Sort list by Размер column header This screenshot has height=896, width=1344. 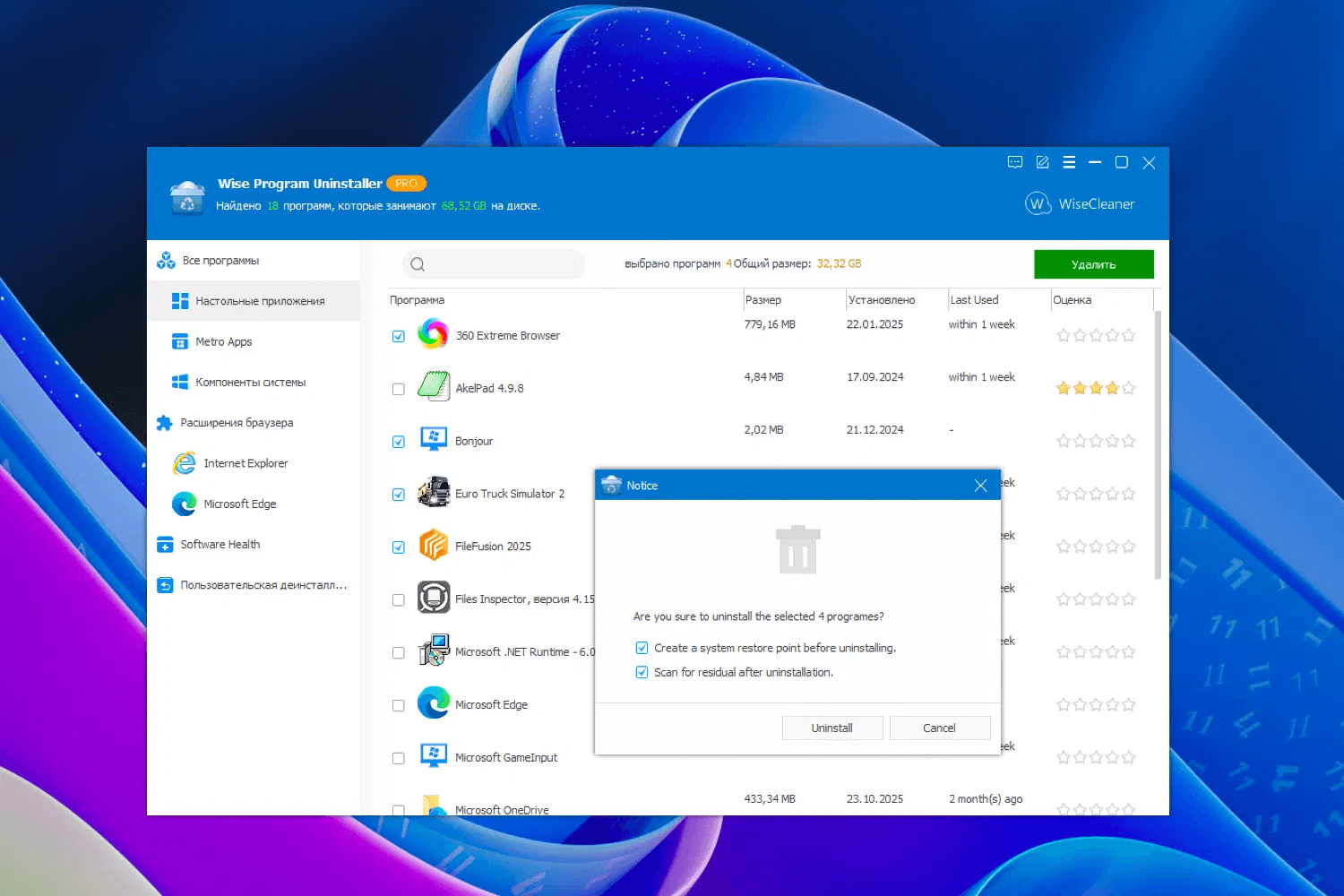[763, 300]
